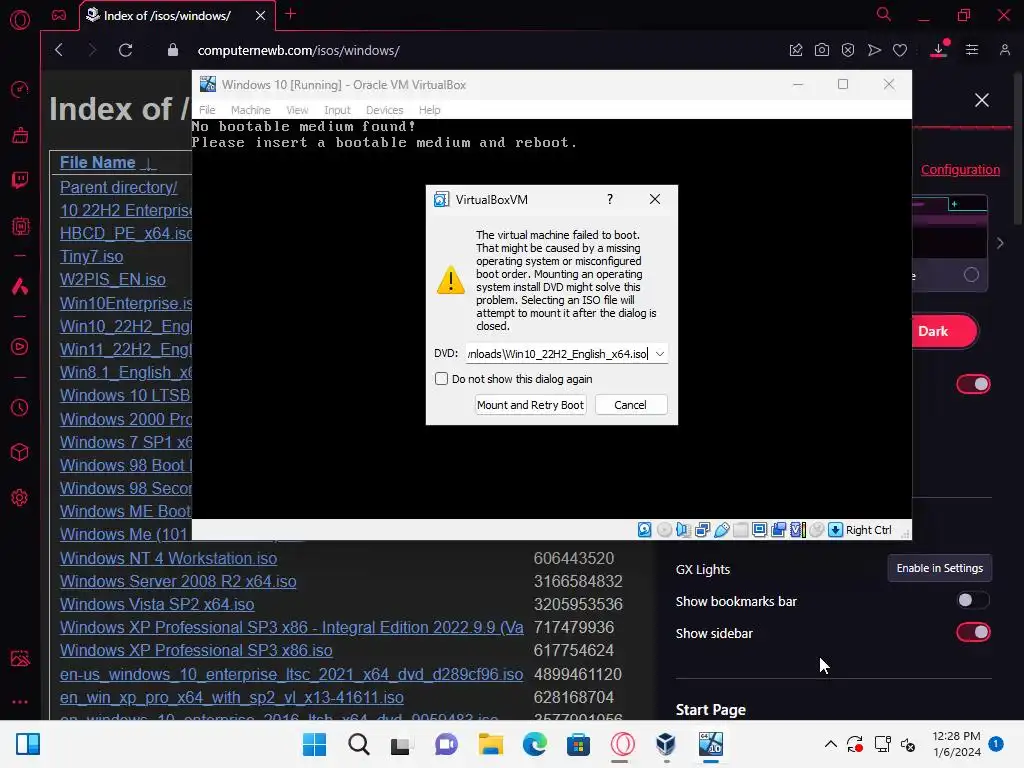Expand the DVD ISO path dropdown

click(660, 354)
